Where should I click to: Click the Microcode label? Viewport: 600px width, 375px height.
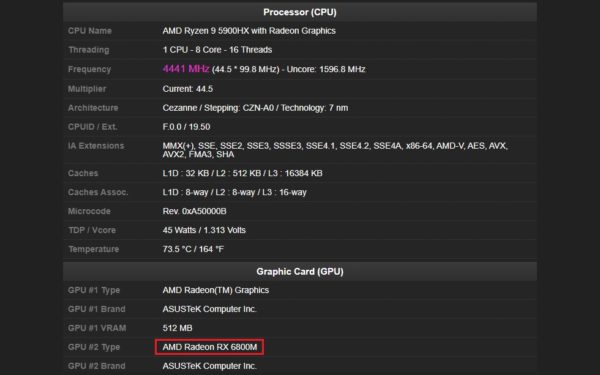pos(89,211)
